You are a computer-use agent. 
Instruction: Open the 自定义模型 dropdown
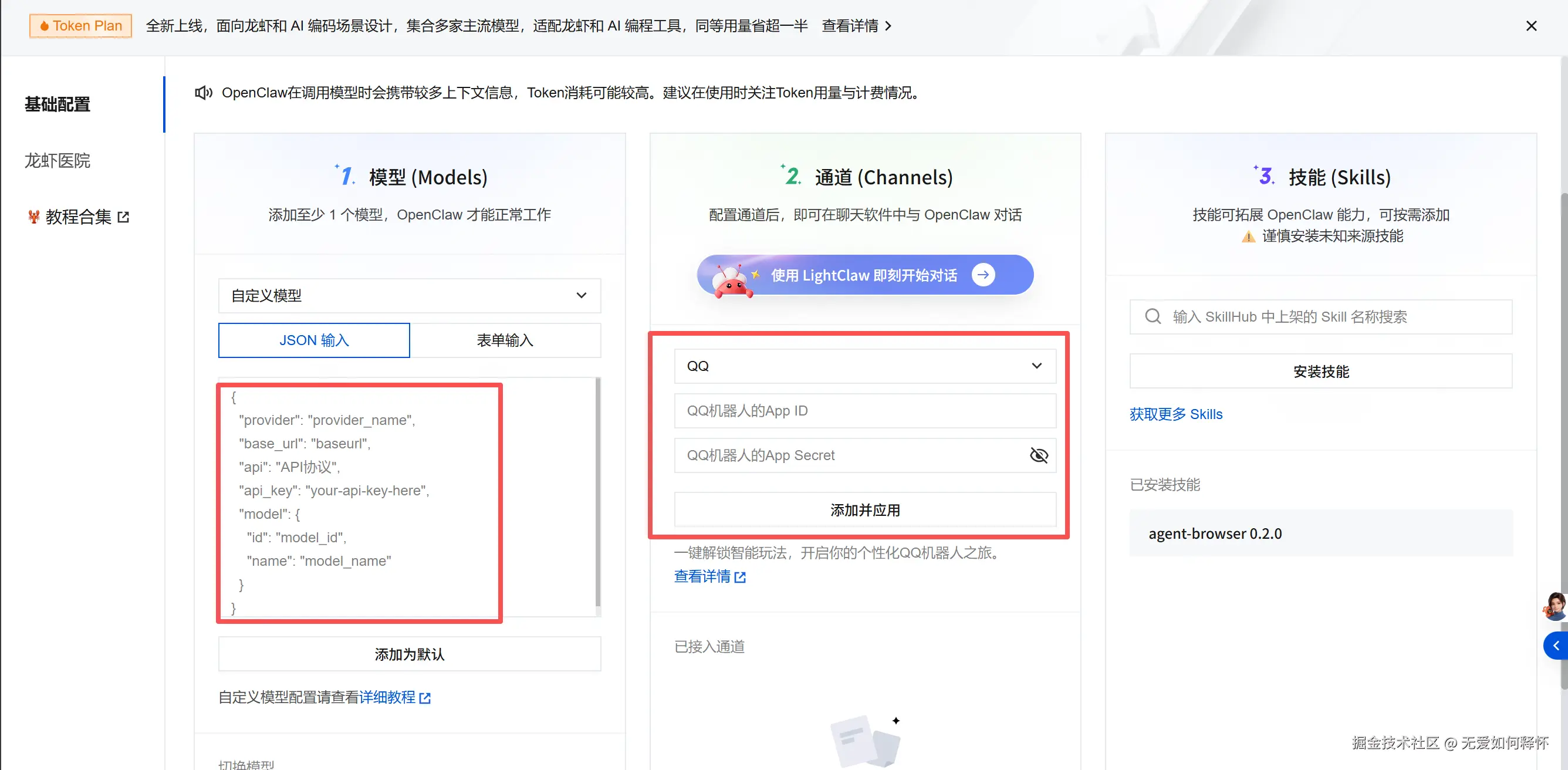tap(409, 296)
